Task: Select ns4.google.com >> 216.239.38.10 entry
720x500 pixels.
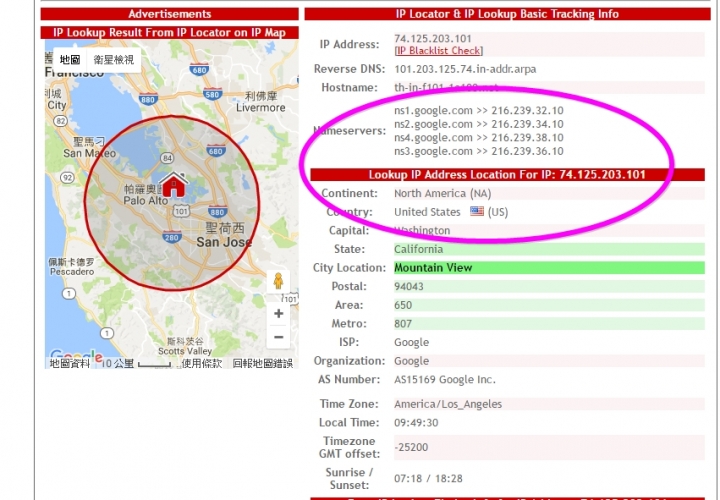Action: [478, 137]
